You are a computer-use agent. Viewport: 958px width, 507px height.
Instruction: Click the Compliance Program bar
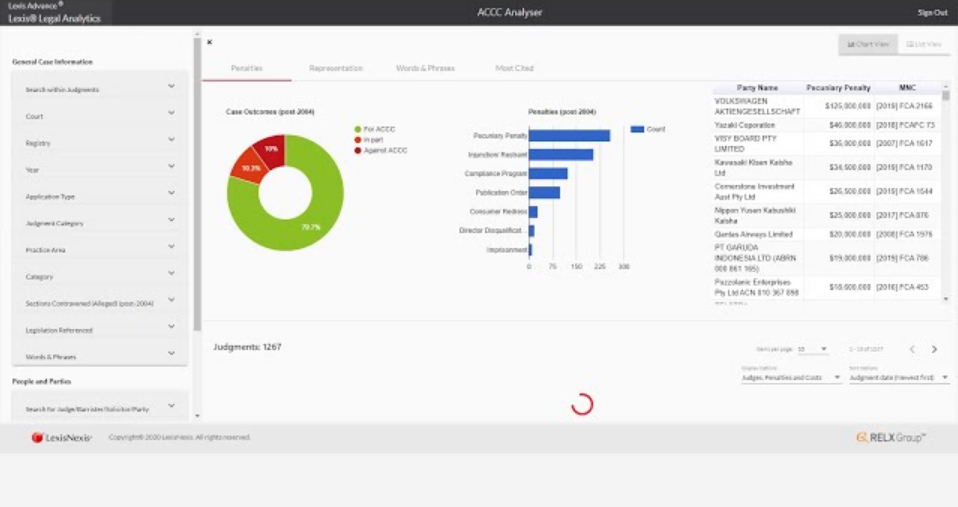[548, 173]
